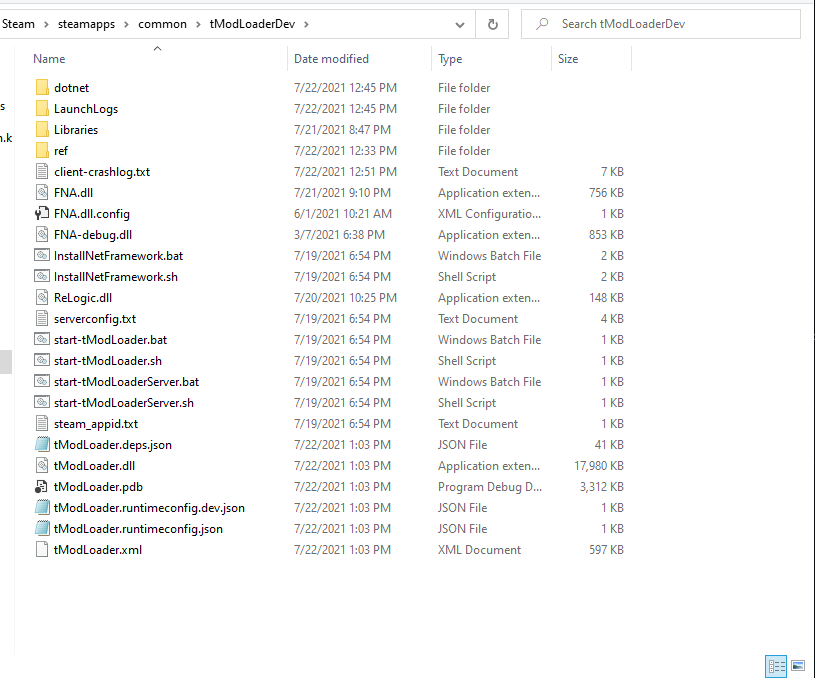Viewport: 815px width, 678px height.
Task: Click the XML Configuratio... type cell
Action: (489, 214)
